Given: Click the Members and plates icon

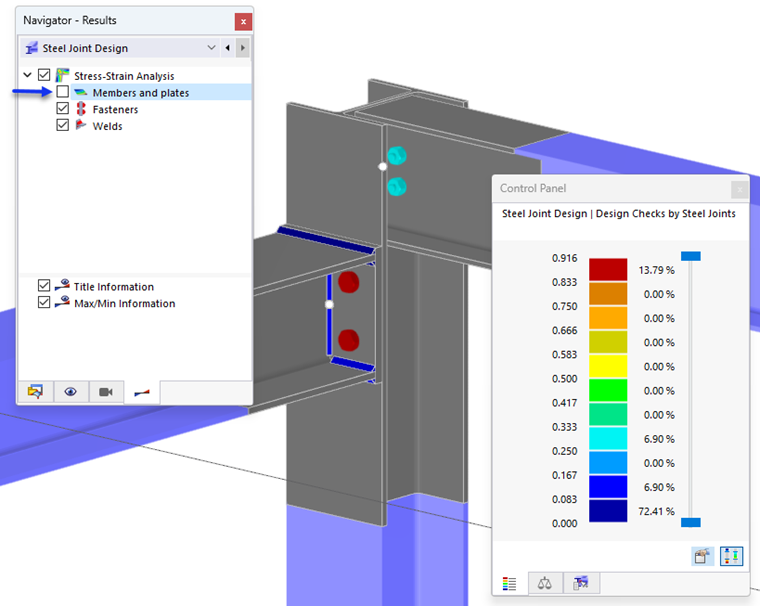Looking at the screenshot, I should coord(80,92).
